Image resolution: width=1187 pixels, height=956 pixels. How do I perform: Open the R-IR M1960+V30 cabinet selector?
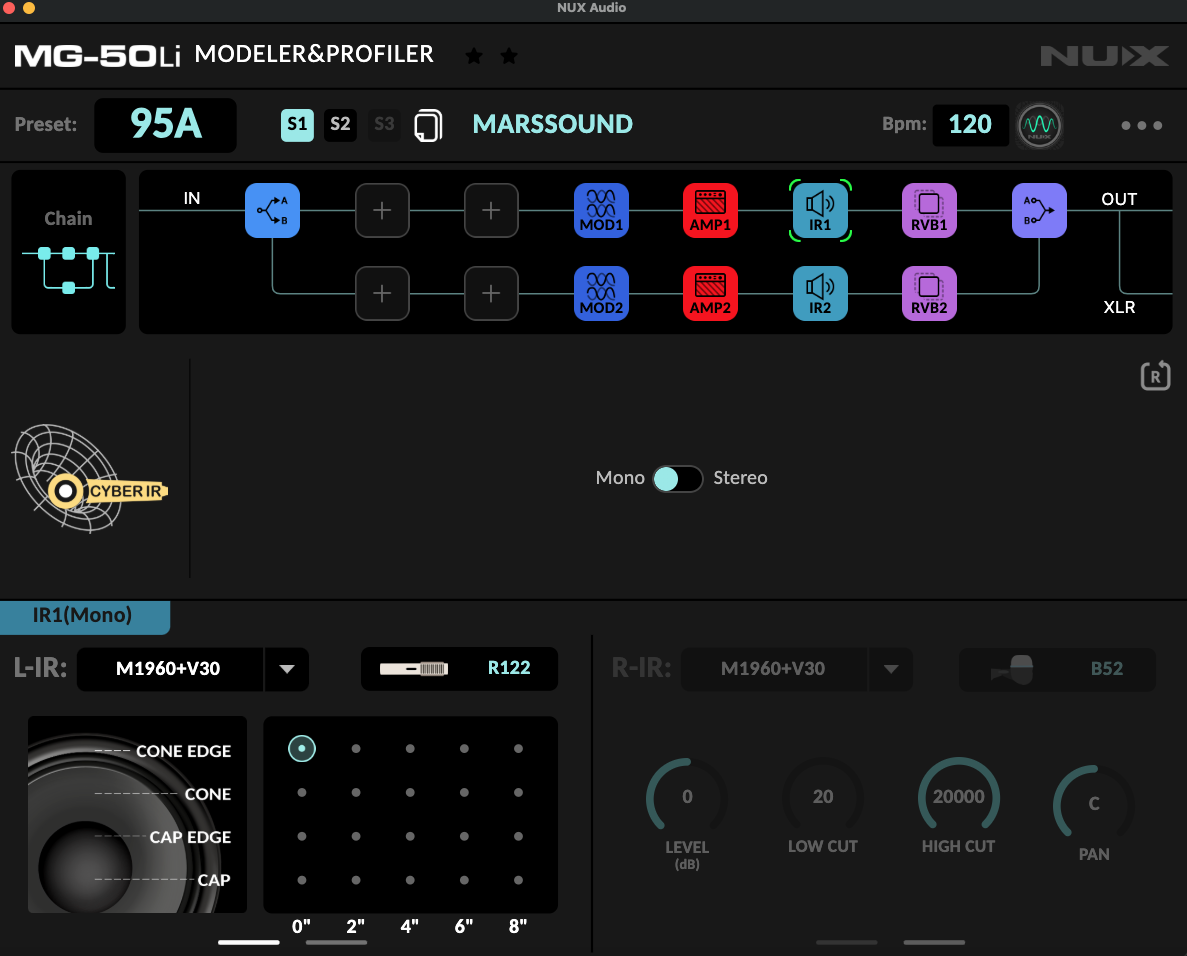774,669
